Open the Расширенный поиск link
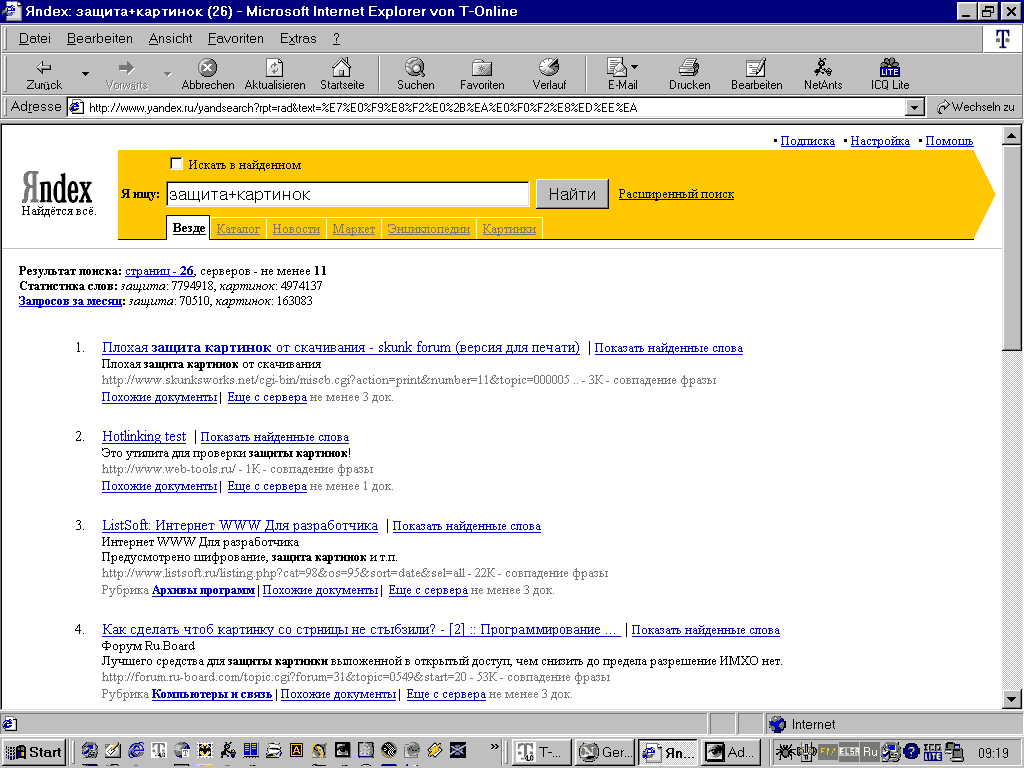 coord(676,194)
